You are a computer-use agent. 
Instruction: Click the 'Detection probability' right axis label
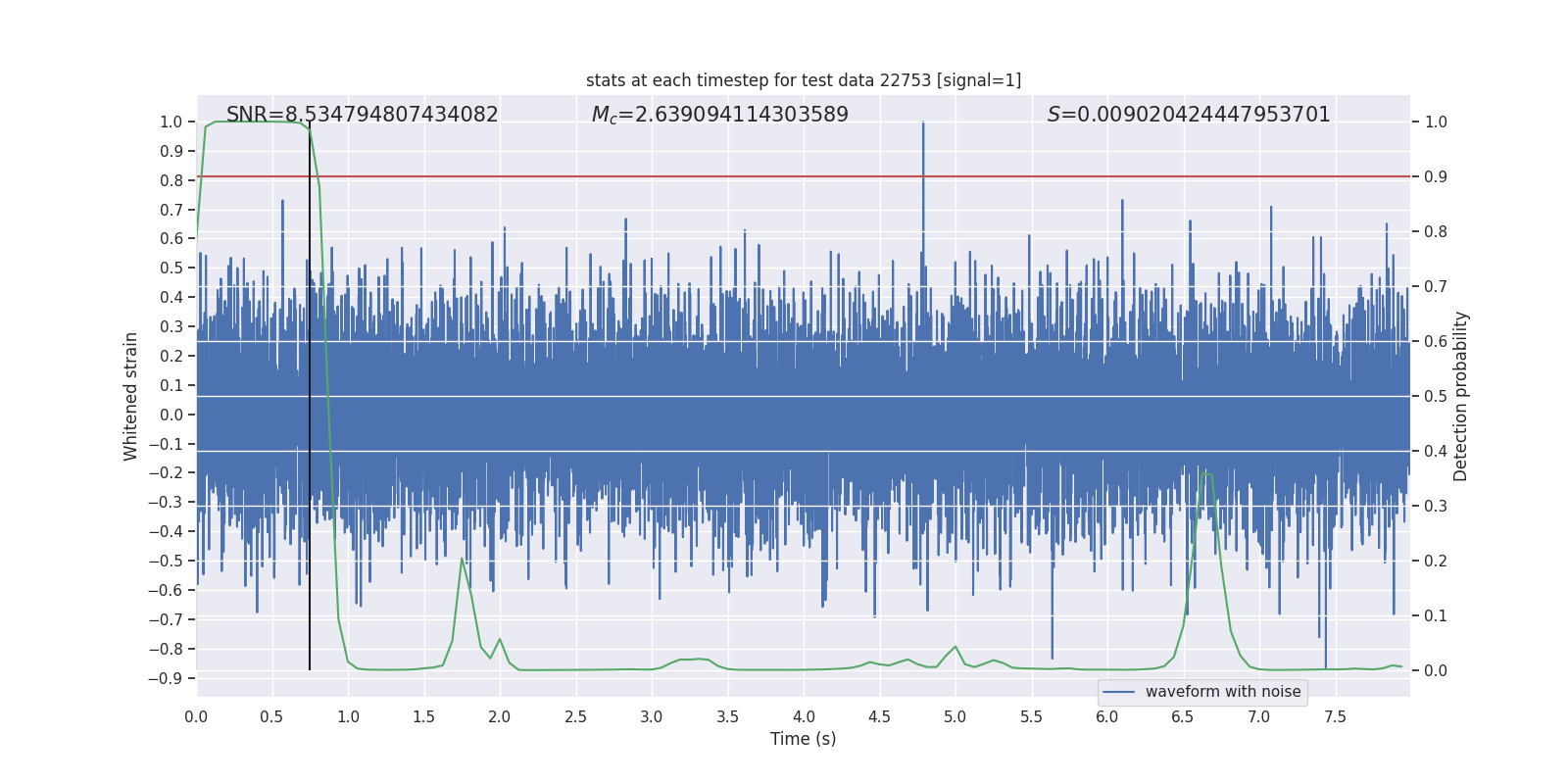1460,396
